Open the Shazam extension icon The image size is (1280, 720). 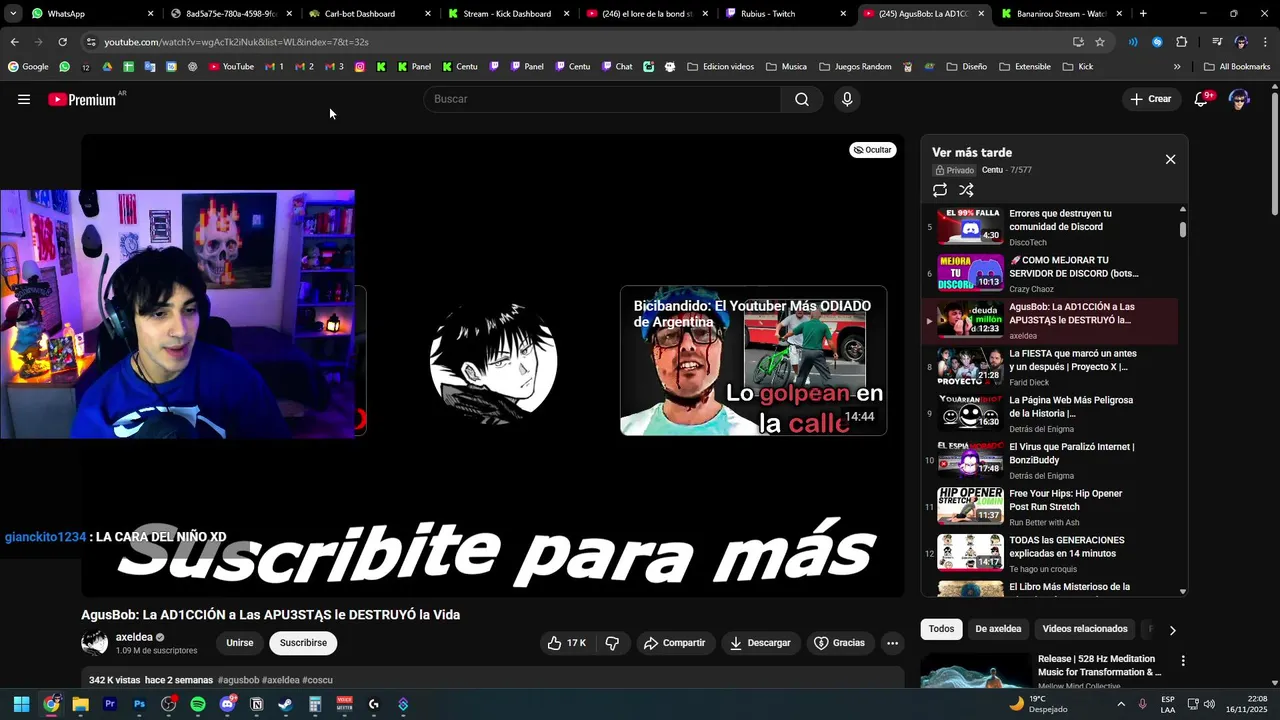pos(1157,42)
